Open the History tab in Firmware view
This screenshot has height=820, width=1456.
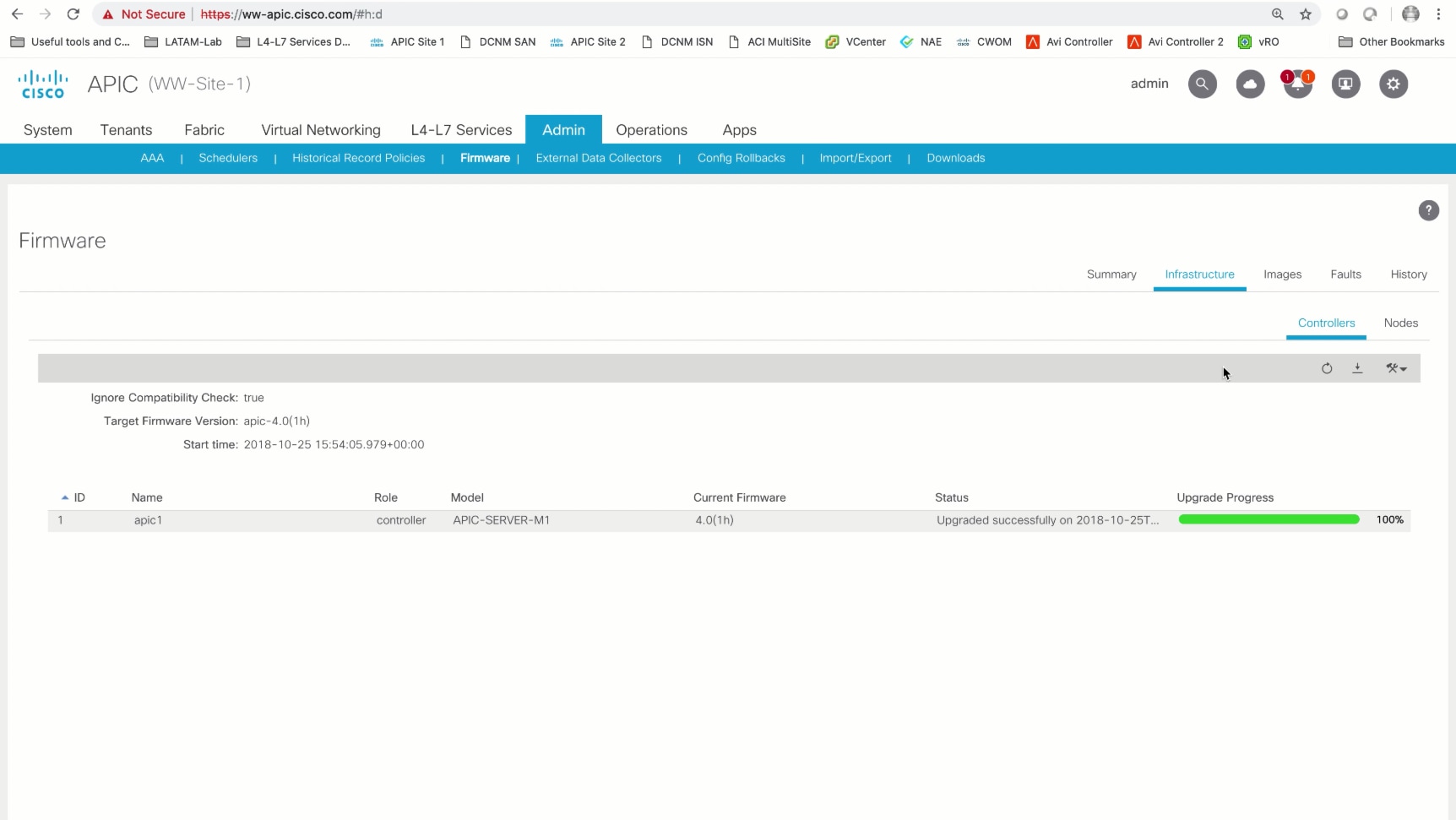click(1408, 274)
